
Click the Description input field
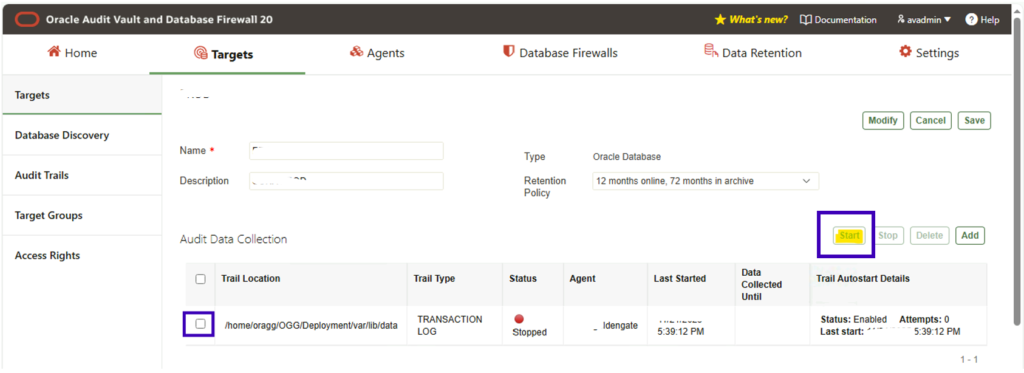pos(347,181)
